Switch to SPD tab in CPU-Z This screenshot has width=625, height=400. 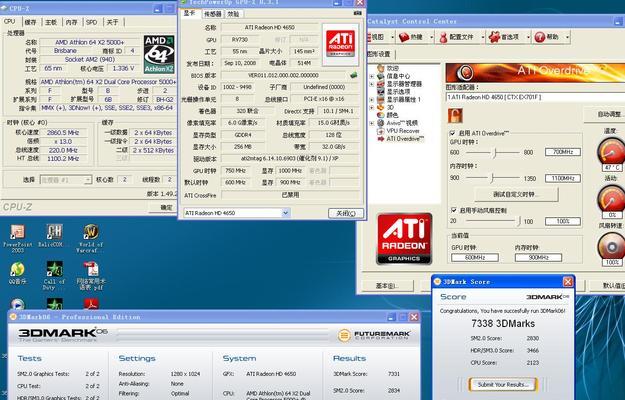pyautogui.click(x=92, y=22)
